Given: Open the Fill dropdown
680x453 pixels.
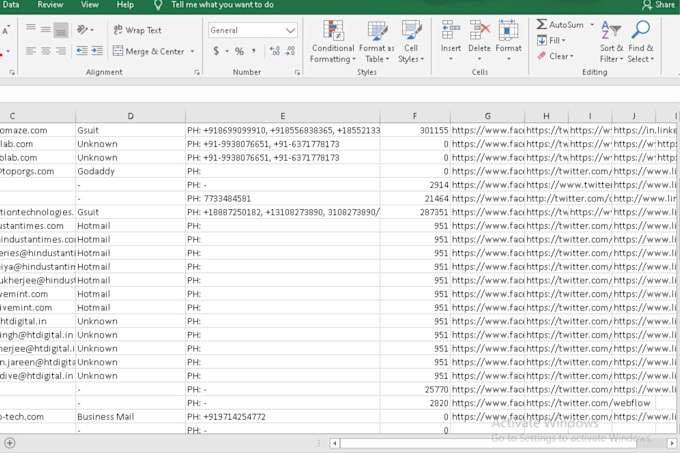Looking at the screenshot, I should click(x=551, y=40).
